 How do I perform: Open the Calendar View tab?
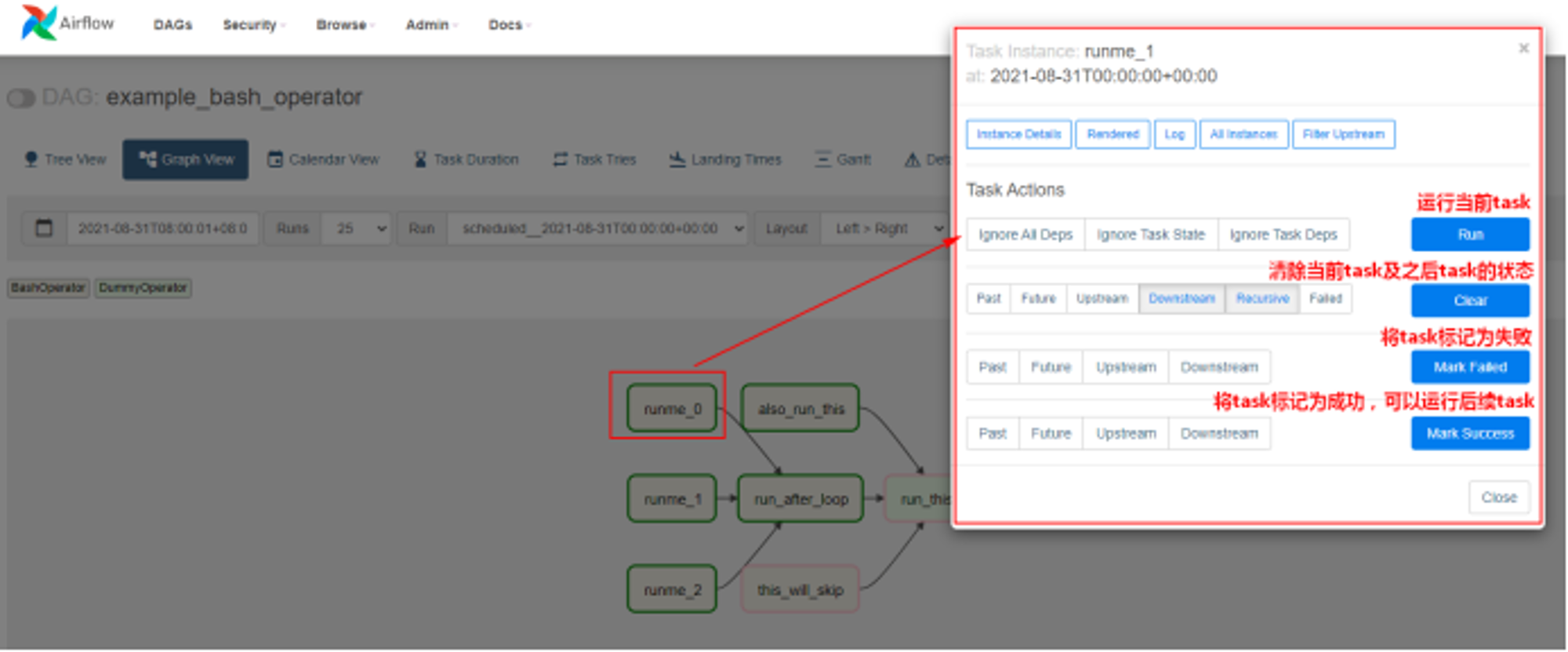323,159
